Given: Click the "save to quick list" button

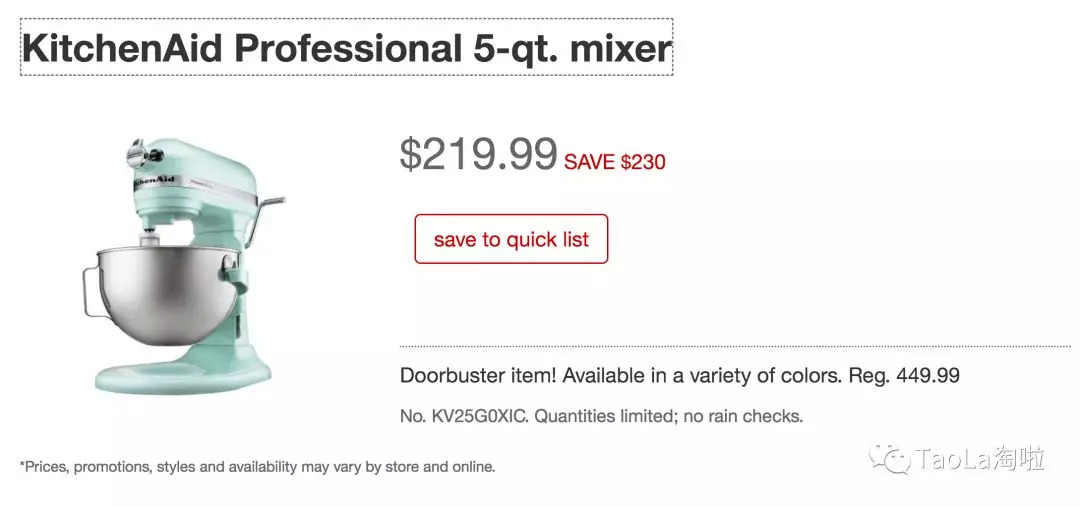Looking at the screenshot, I should (x=511, y=239).
